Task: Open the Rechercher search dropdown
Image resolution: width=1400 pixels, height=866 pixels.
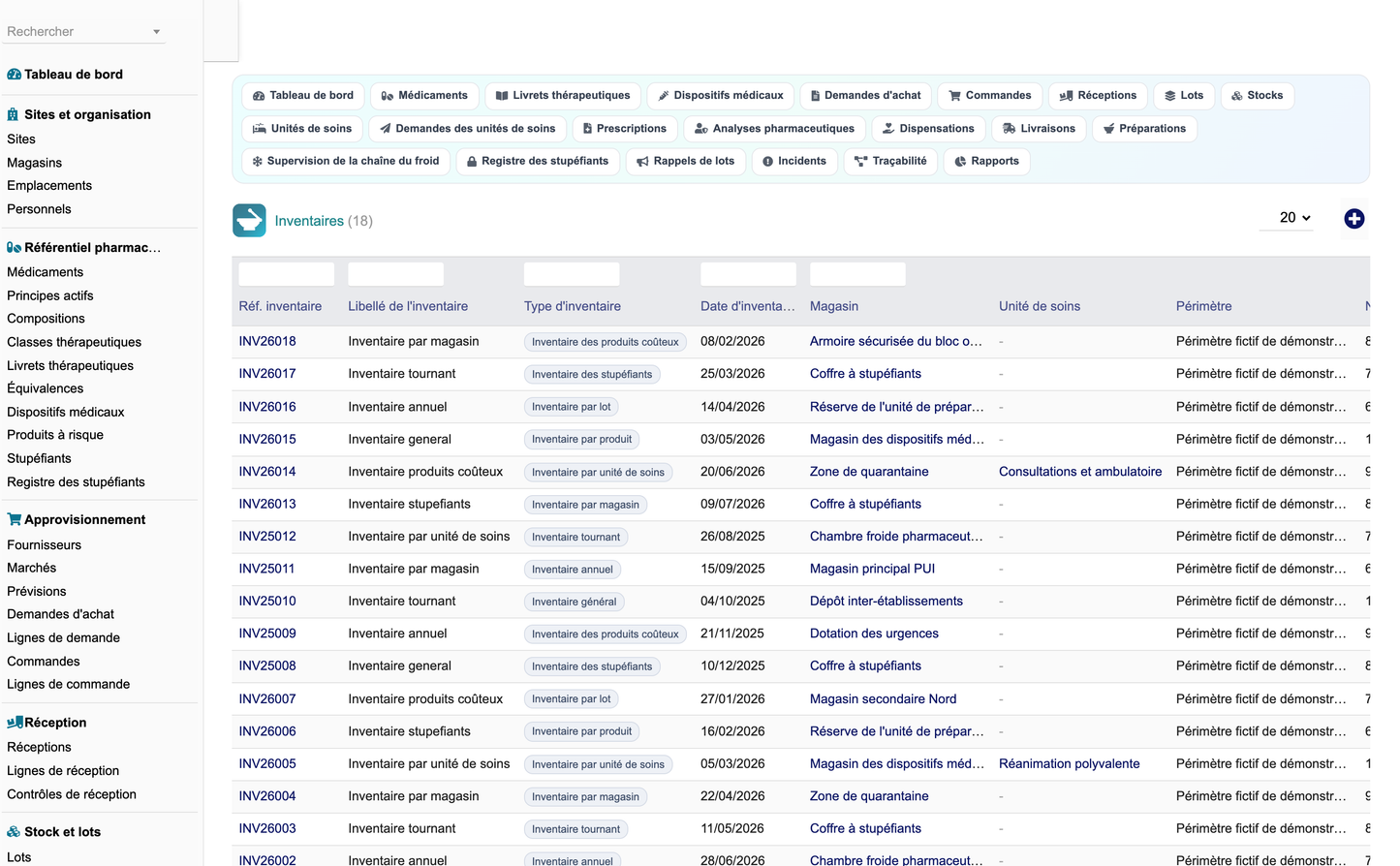Action: click(x=83, y=32)
